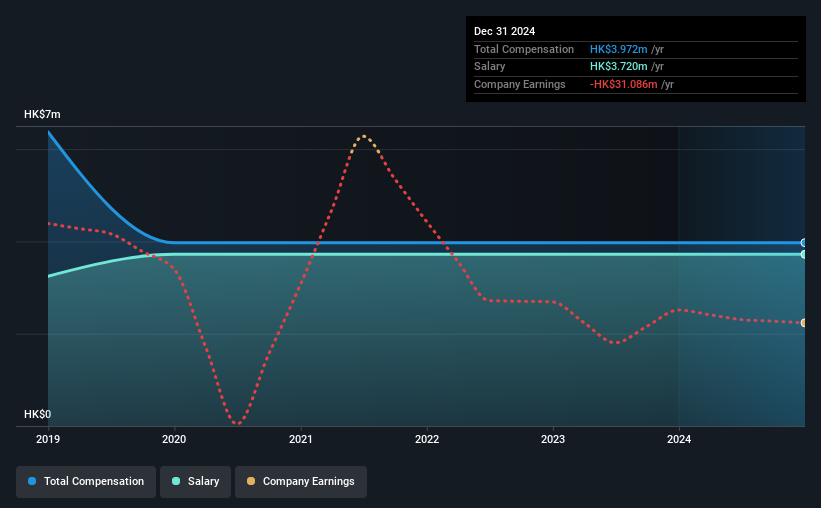The width and height of the screenshot is (821, 508).
Task: Click the 2024 x-axis label
Action: 679,439
